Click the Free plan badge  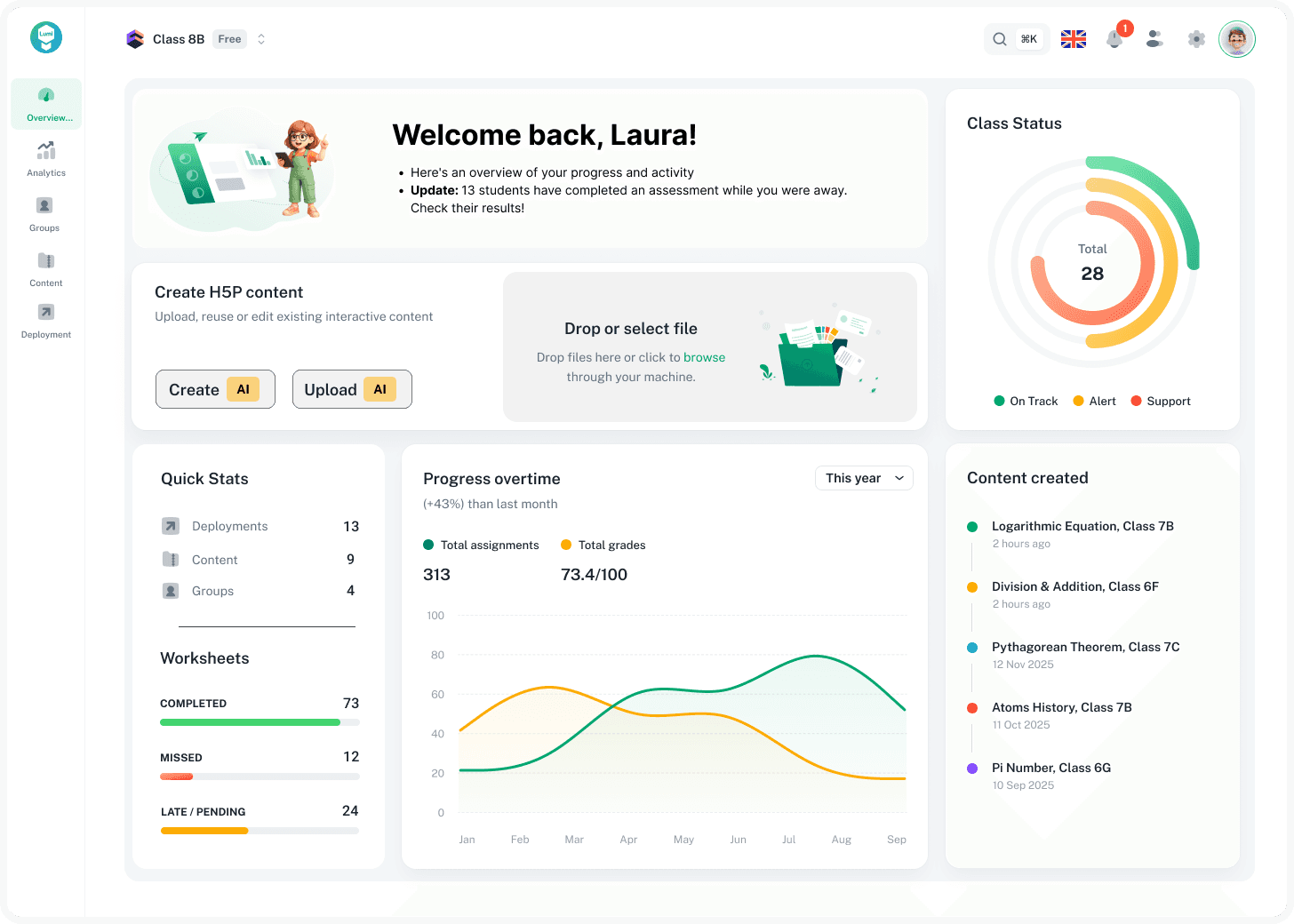click(229, 39)
